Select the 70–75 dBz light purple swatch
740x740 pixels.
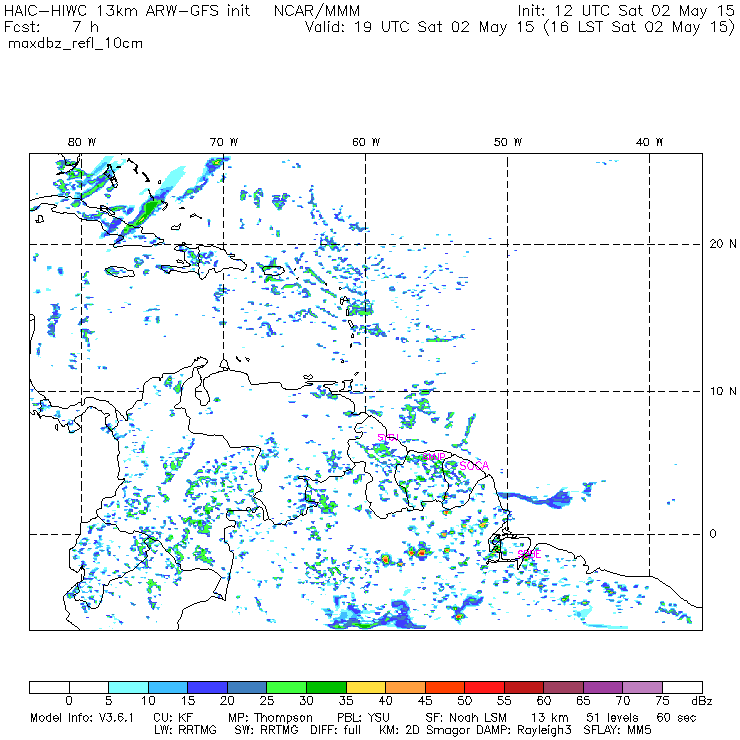tap(643, 687)
